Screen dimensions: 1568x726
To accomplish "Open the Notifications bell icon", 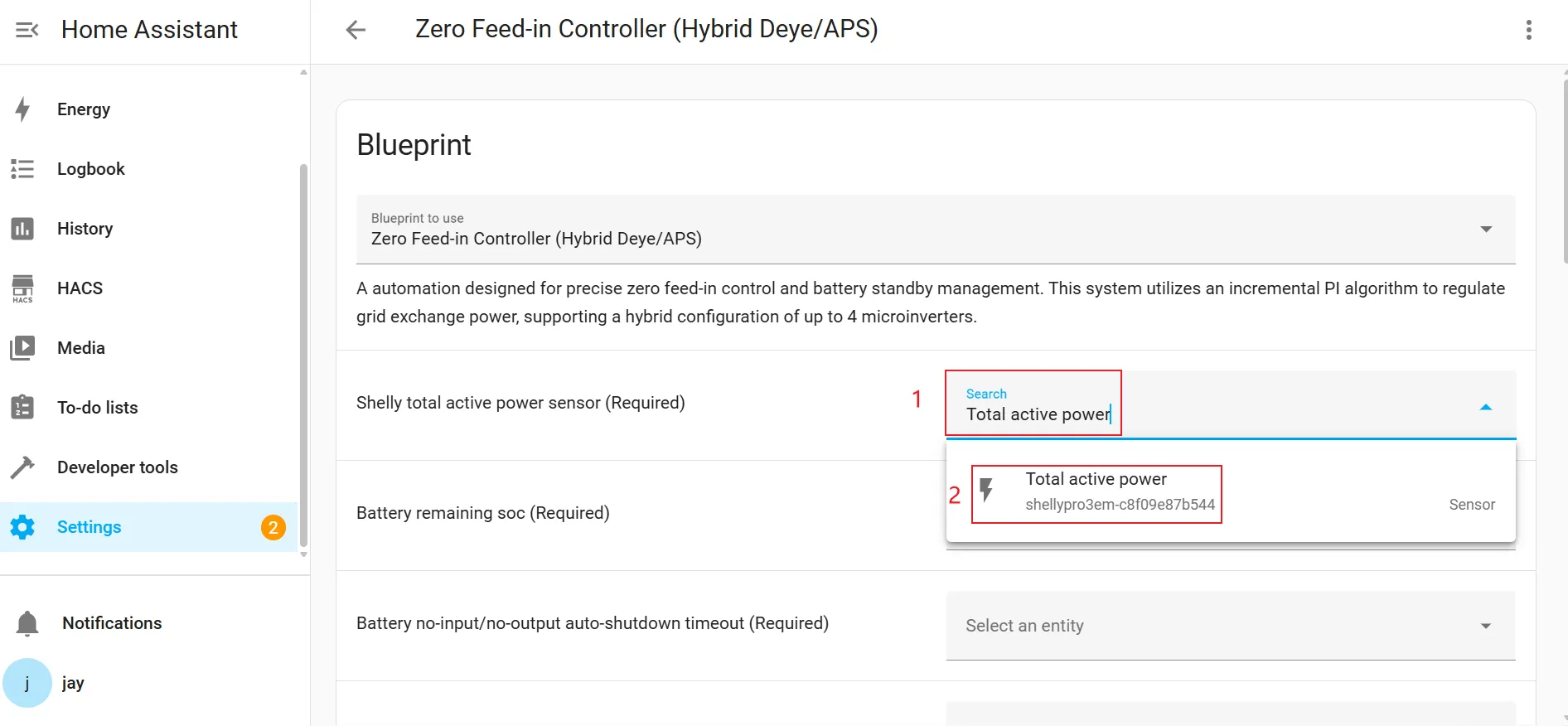I will click(27, 623).
